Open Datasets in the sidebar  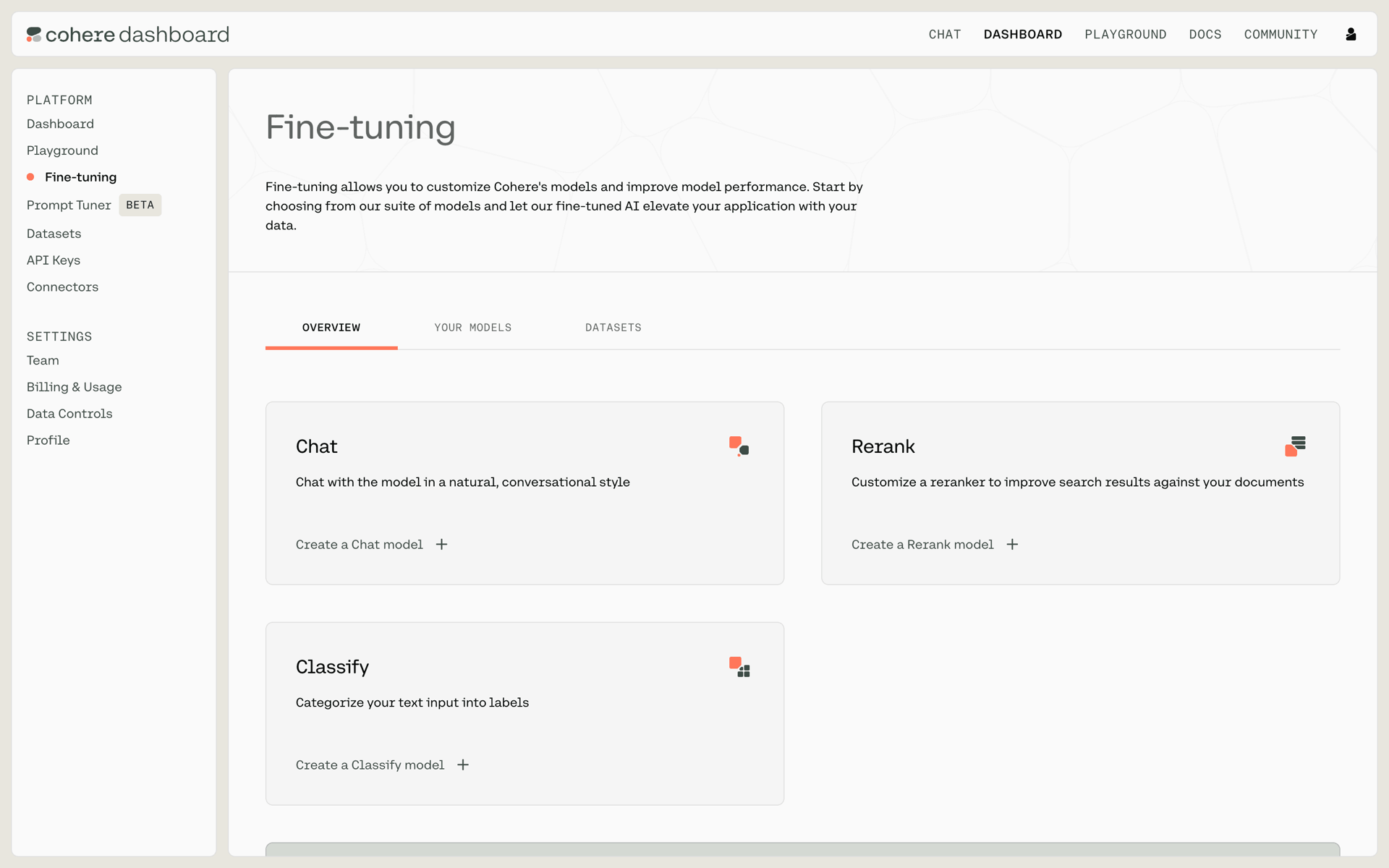point(54,234)
